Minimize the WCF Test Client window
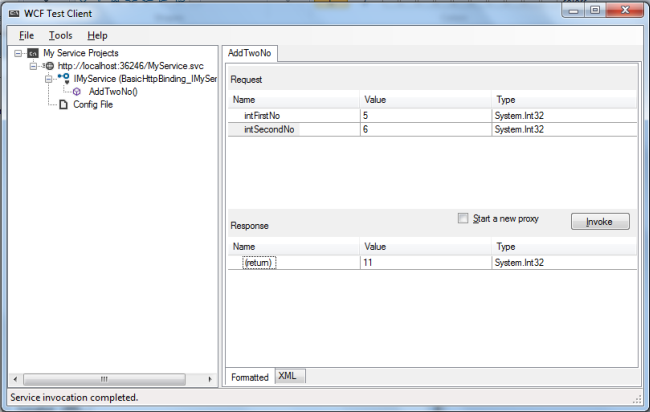The width and height of the screenshot is (650, 412). (574, 10)
